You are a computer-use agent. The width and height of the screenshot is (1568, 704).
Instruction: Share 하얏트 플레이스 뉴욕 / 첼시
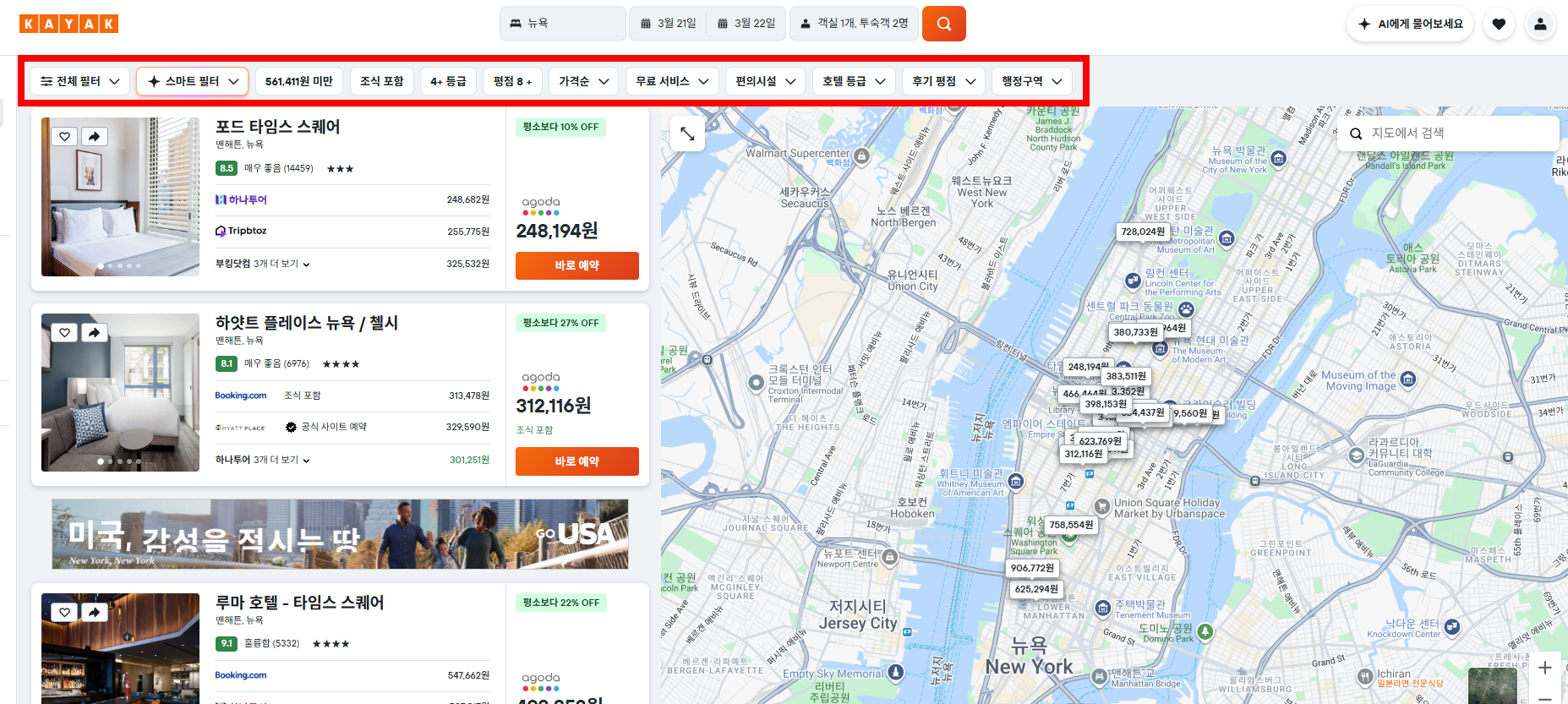tap(94, 333)
